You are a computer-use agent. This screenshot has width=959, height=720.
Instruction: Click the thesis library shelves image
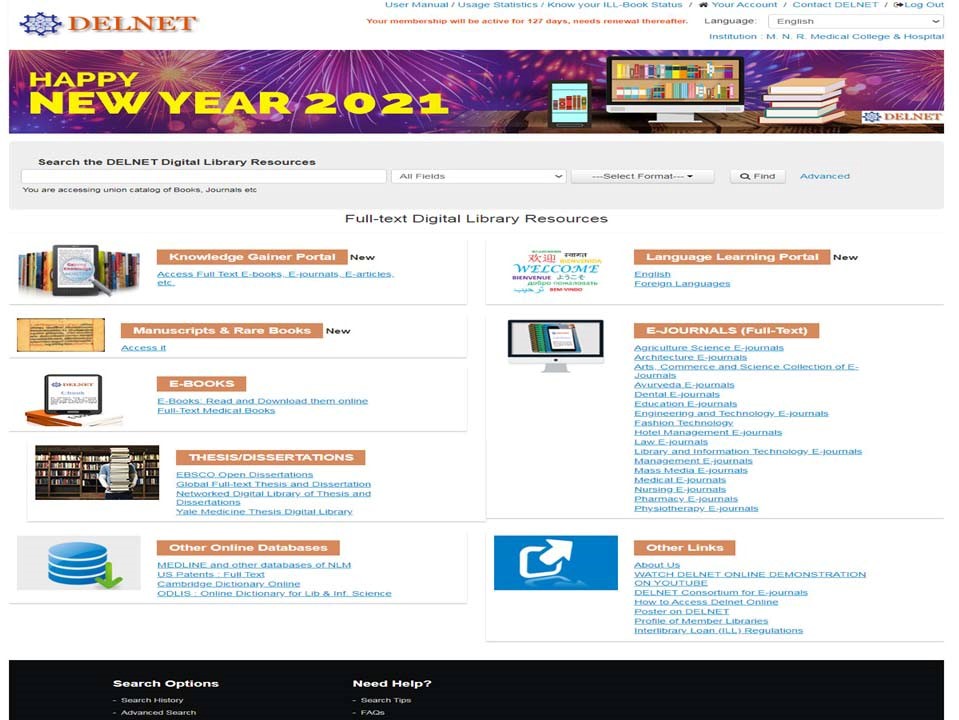pos(97,472)
